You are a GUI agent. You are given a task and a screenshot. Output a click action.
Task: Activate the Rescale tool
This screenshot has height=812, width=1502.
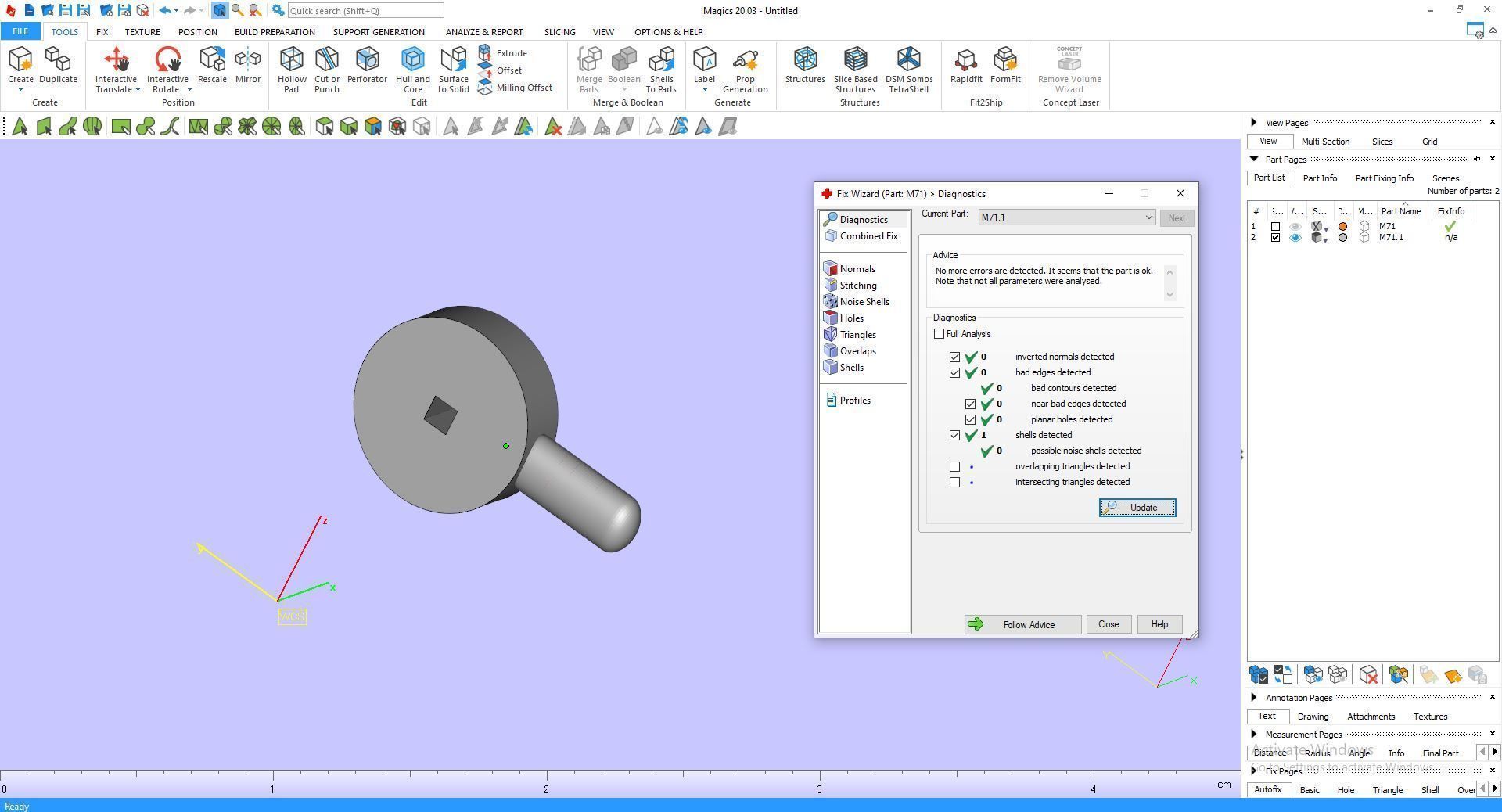click(x=212, y=66)
